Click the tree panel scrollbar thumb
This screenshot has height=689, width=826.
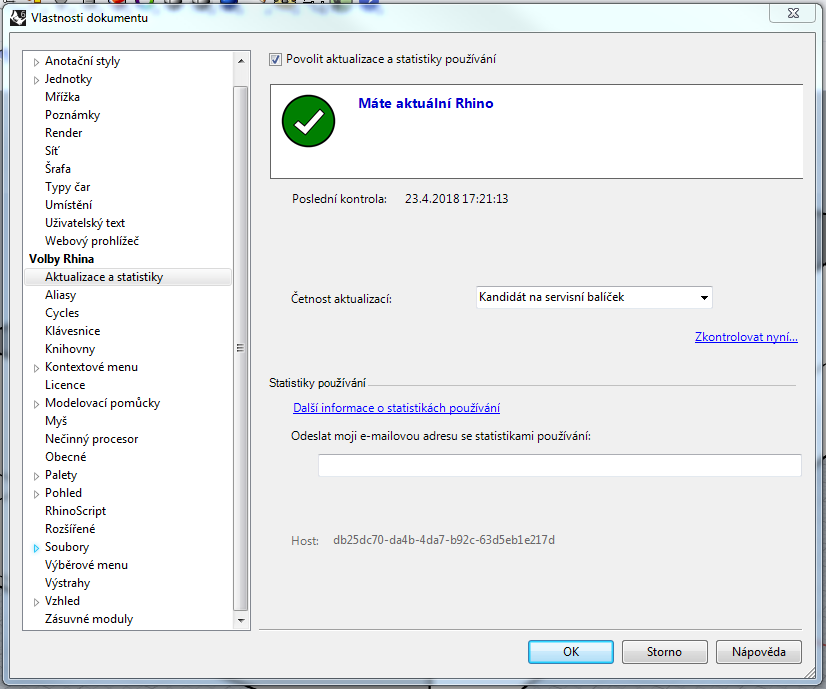240,348
